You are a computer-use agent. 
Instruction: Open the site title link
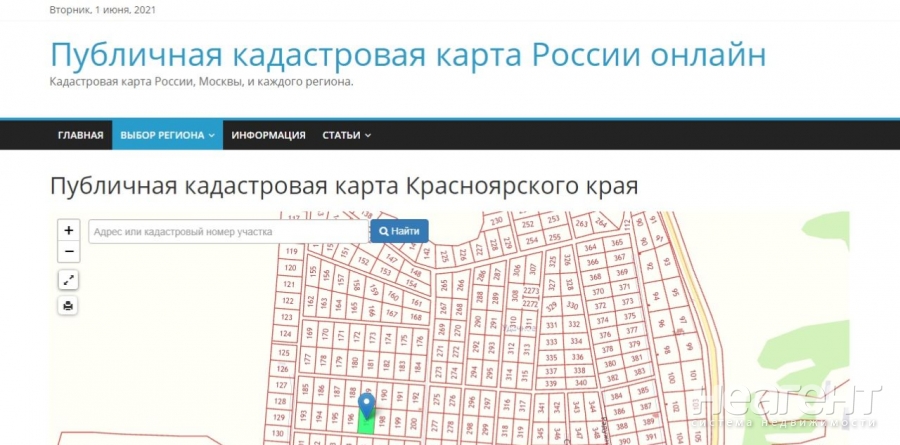click(408, 54)
